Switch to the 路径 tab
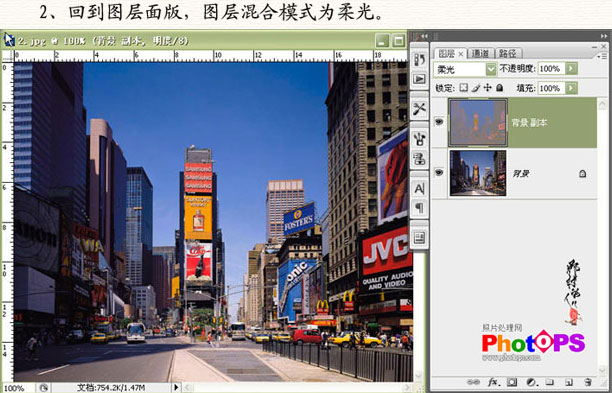Viewport: 612px width, 393px height. (507, 53)
